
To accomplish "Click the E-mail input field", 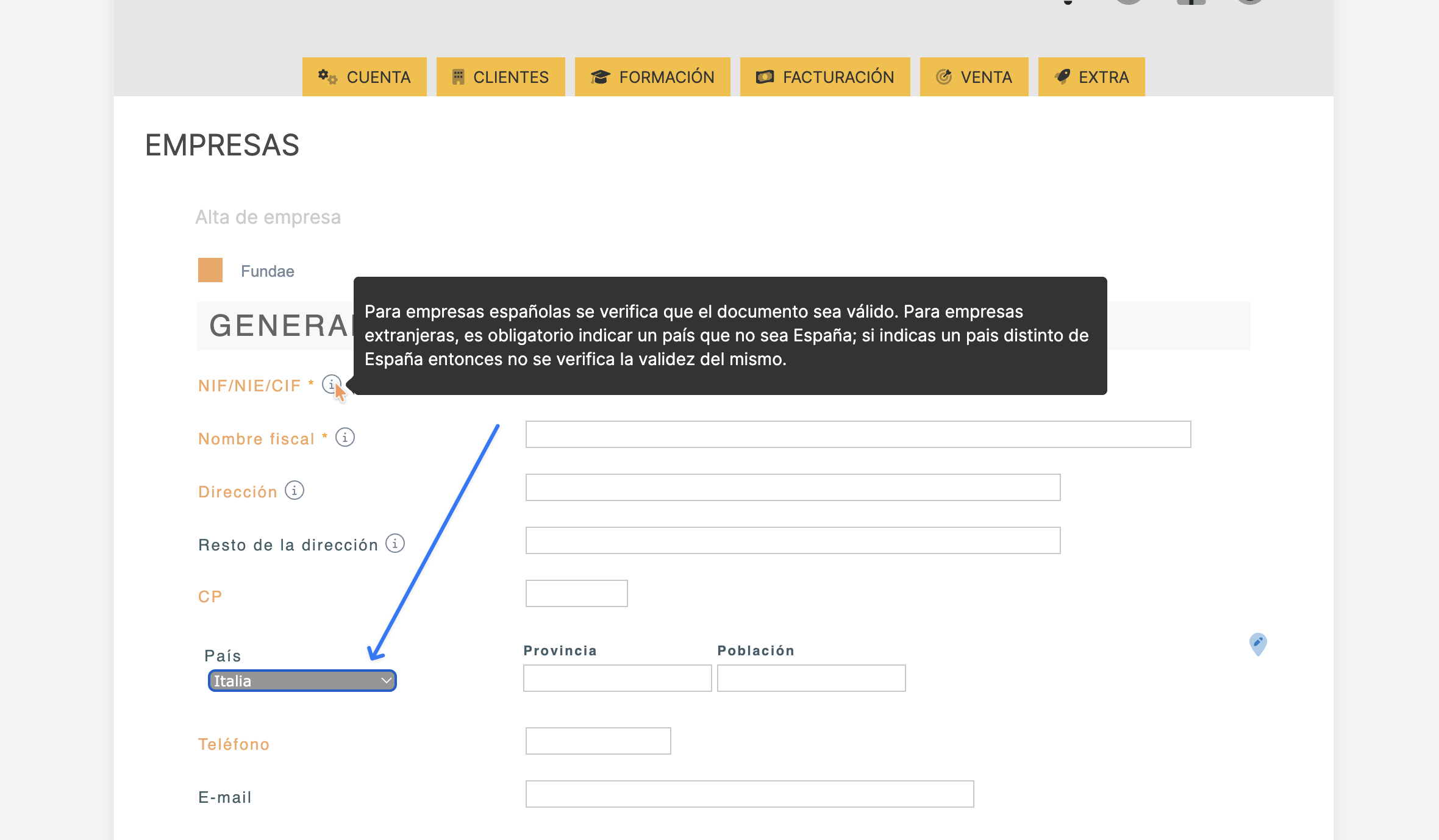I will [749, 794].
